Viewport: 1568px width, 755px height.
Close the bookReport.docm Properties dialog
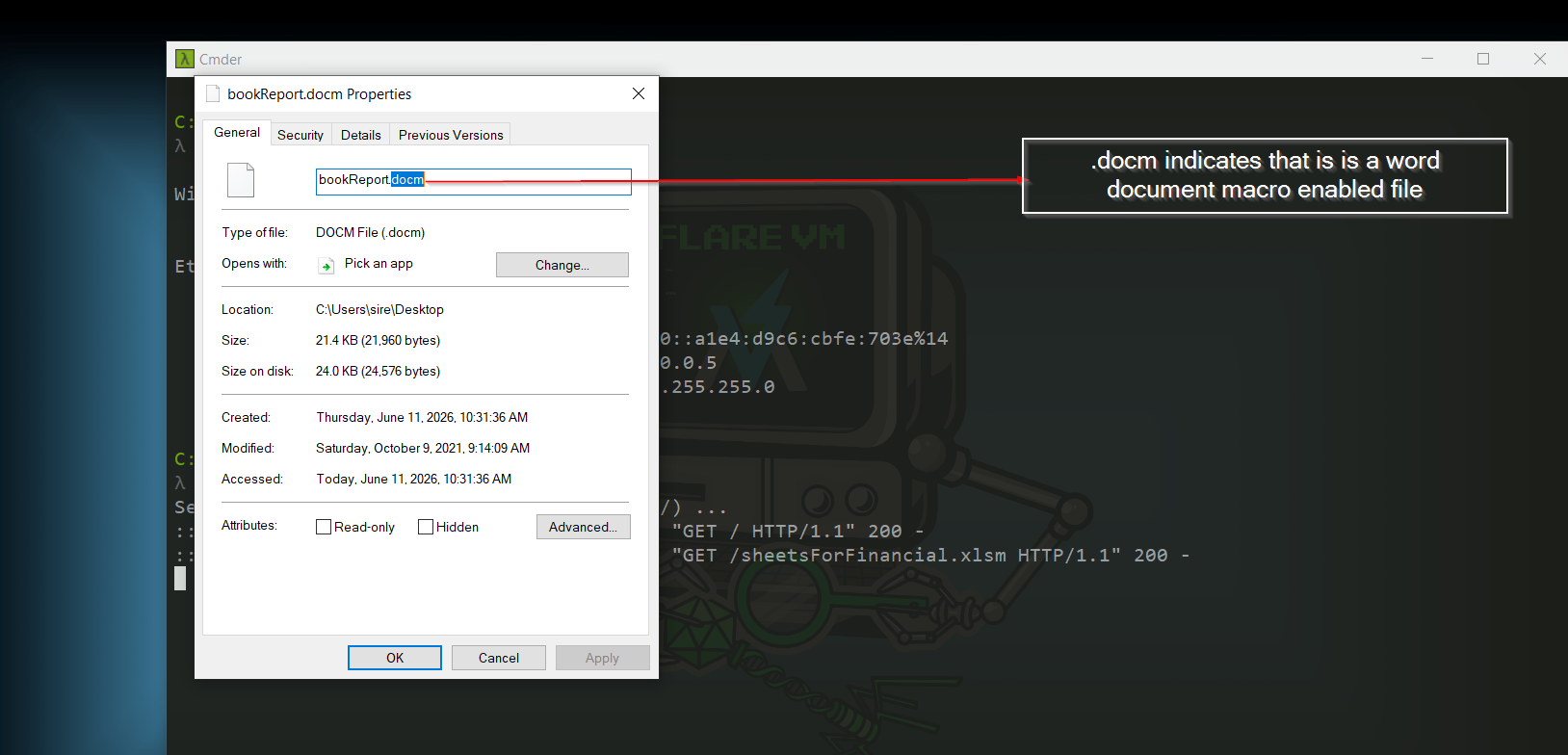638,93
